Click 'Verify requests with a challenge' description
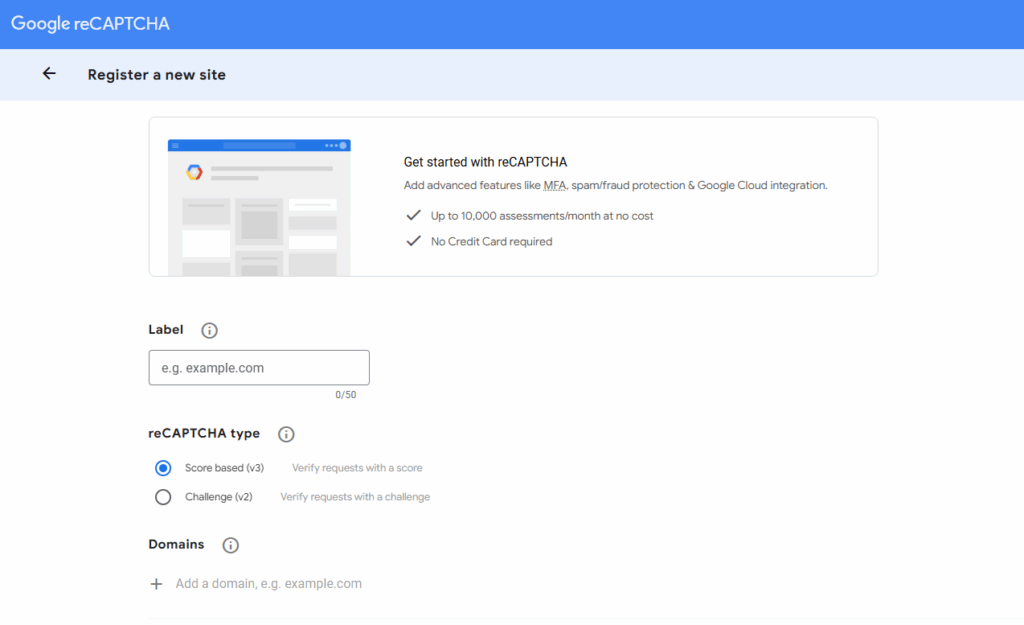The image size is (1024, 625). pos(355,497)
